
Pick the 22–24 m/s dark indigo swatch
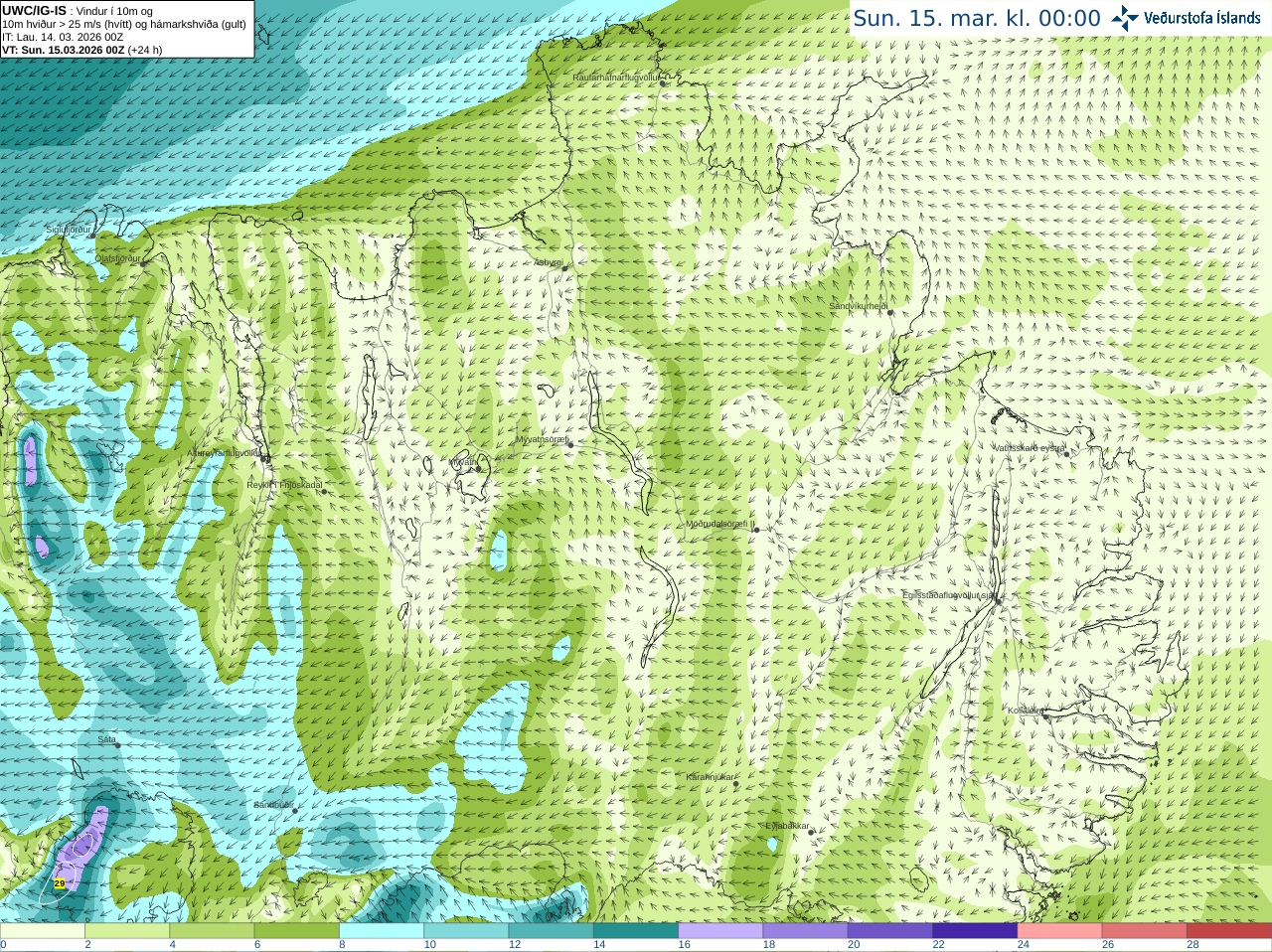click(x=975, y=931)
